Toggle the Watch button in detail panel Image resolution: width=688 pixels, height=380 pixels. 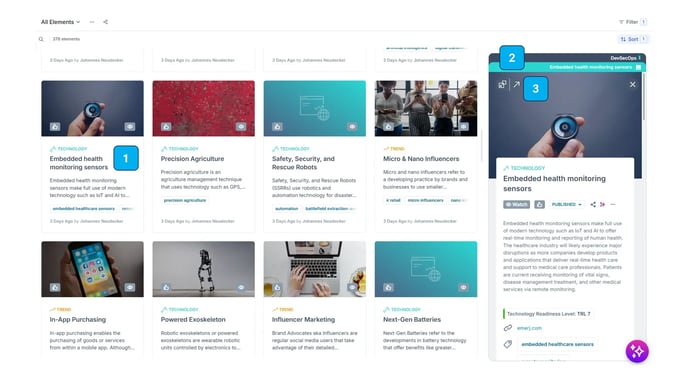point(516,204)
